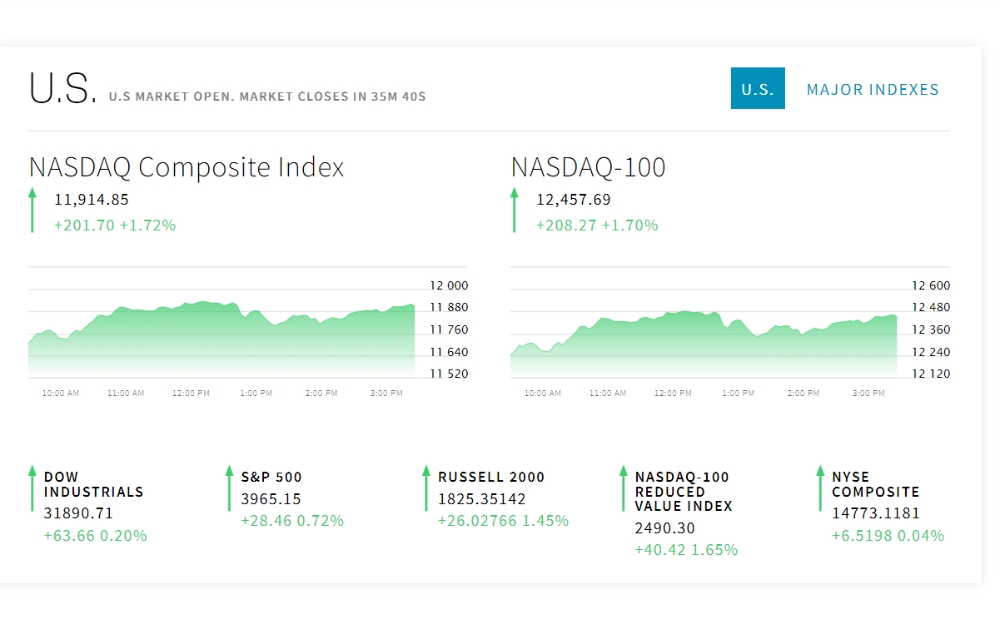Open the NYSE Composite index link
Viewport: 1000px width, 629px height.
click(876, 484)
